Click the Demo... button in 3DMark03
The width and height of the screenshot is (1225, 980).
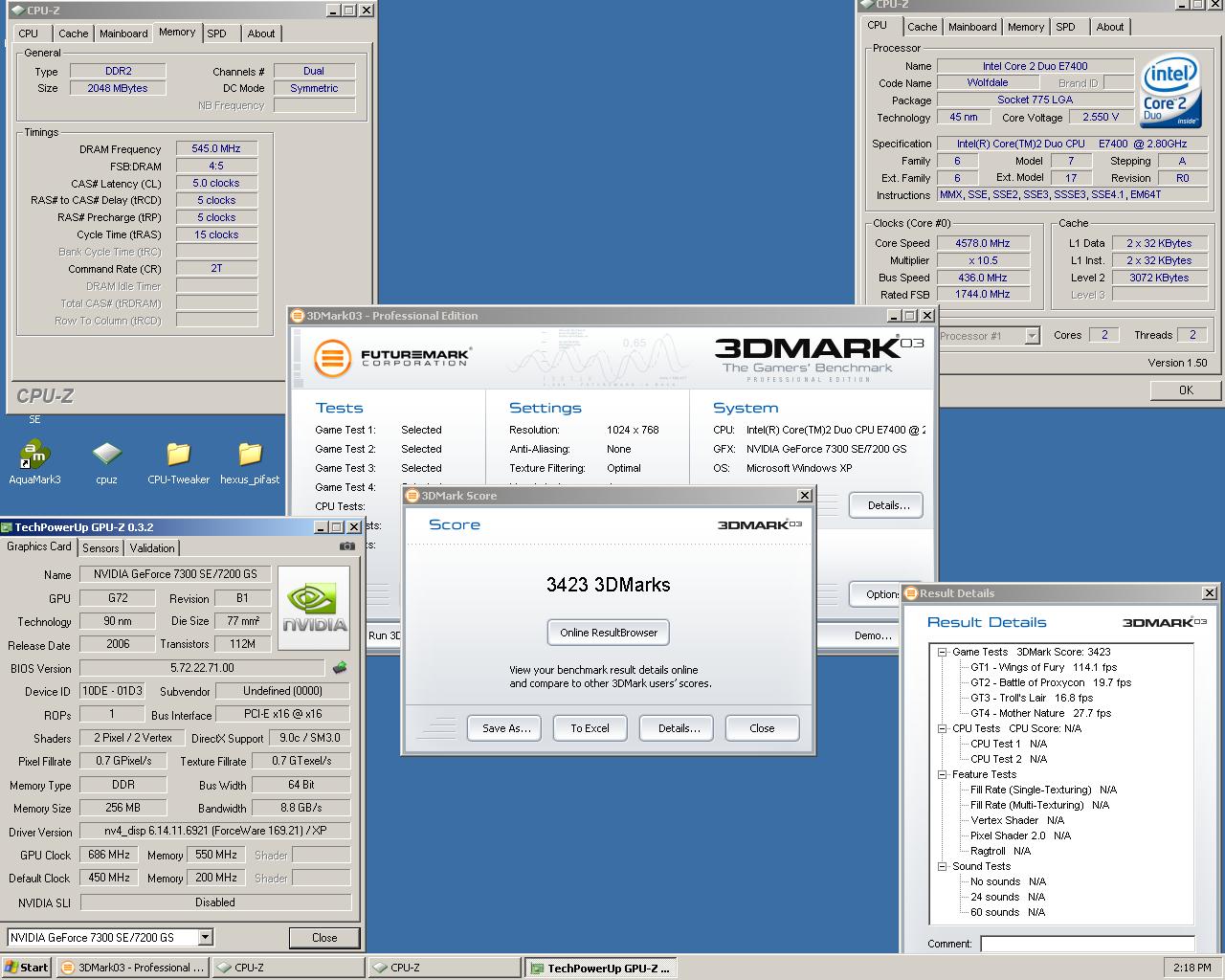click(x=873, y=635)
